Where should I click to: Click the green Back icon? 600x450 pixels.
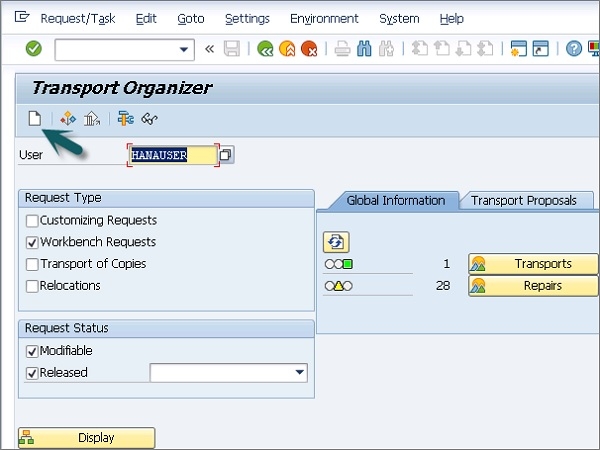(265, 49)
